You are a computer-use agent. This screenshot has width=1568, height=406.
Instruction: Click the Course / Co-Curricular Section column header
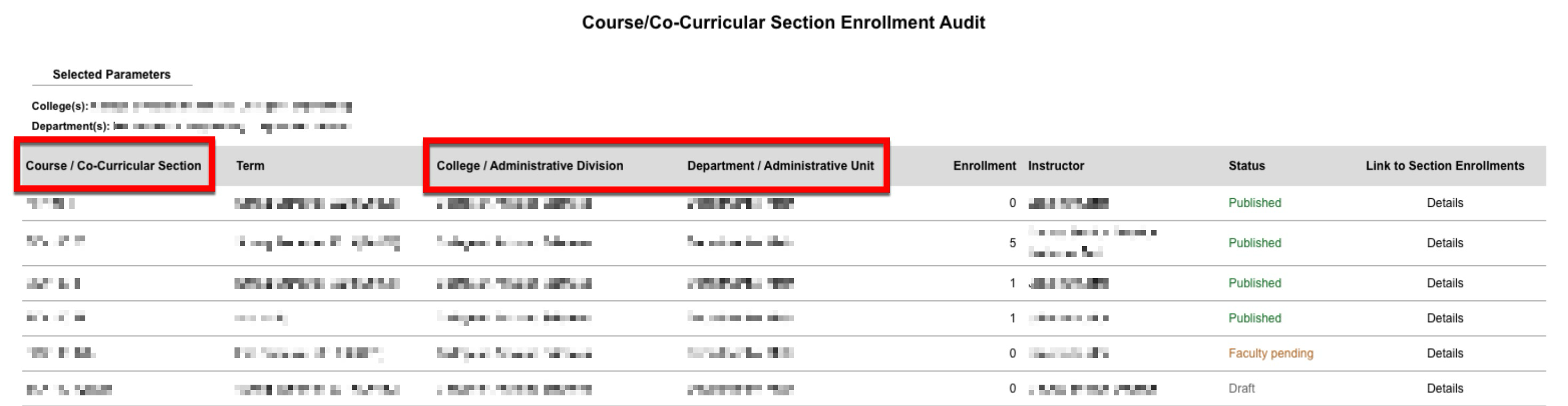pyautogui.click(x=113, y=166)
